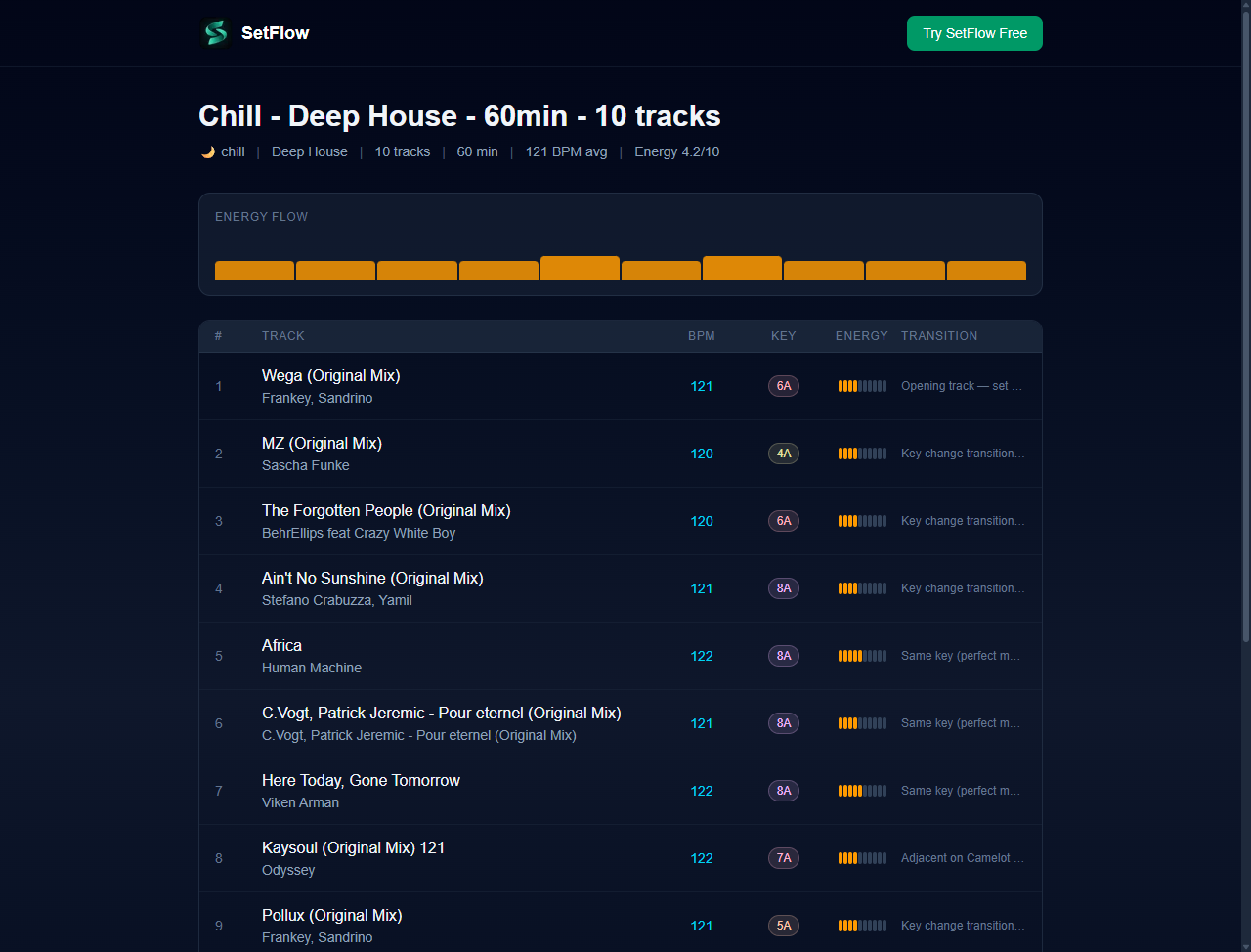Screen dimensions: 1251x952
Task: Click the 8A key badge for Africa
Action: tap(783, 655)
